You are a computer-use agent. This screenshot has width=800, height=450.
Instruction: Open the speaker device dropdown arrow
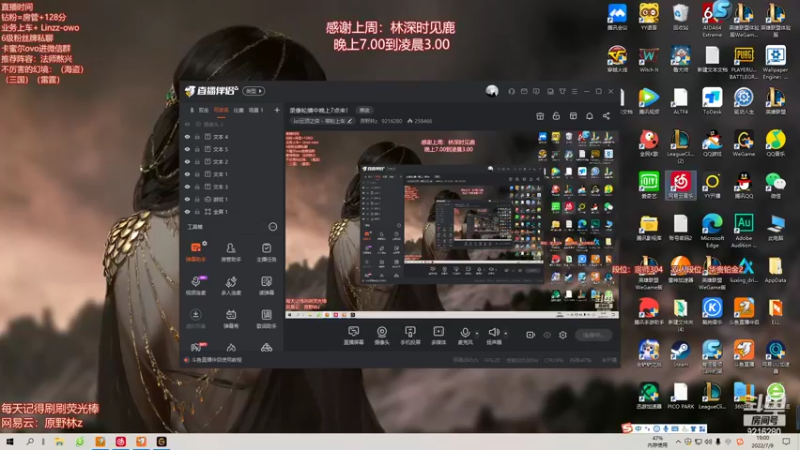click(x=506, y=333)
